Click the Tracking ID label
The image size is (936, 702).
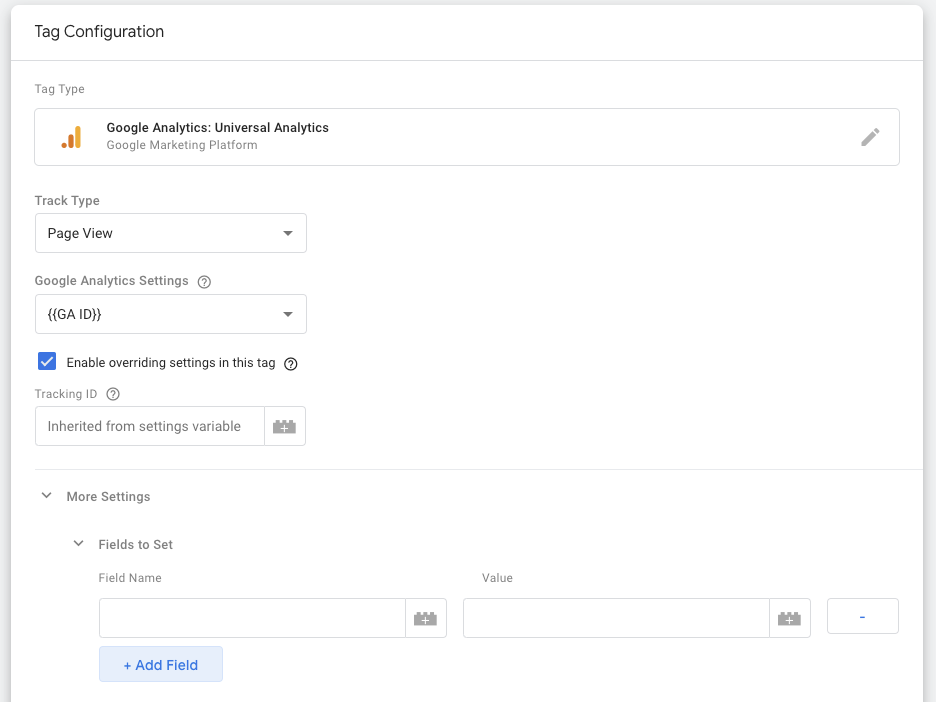pyautogui.click(x=66, y=394)
